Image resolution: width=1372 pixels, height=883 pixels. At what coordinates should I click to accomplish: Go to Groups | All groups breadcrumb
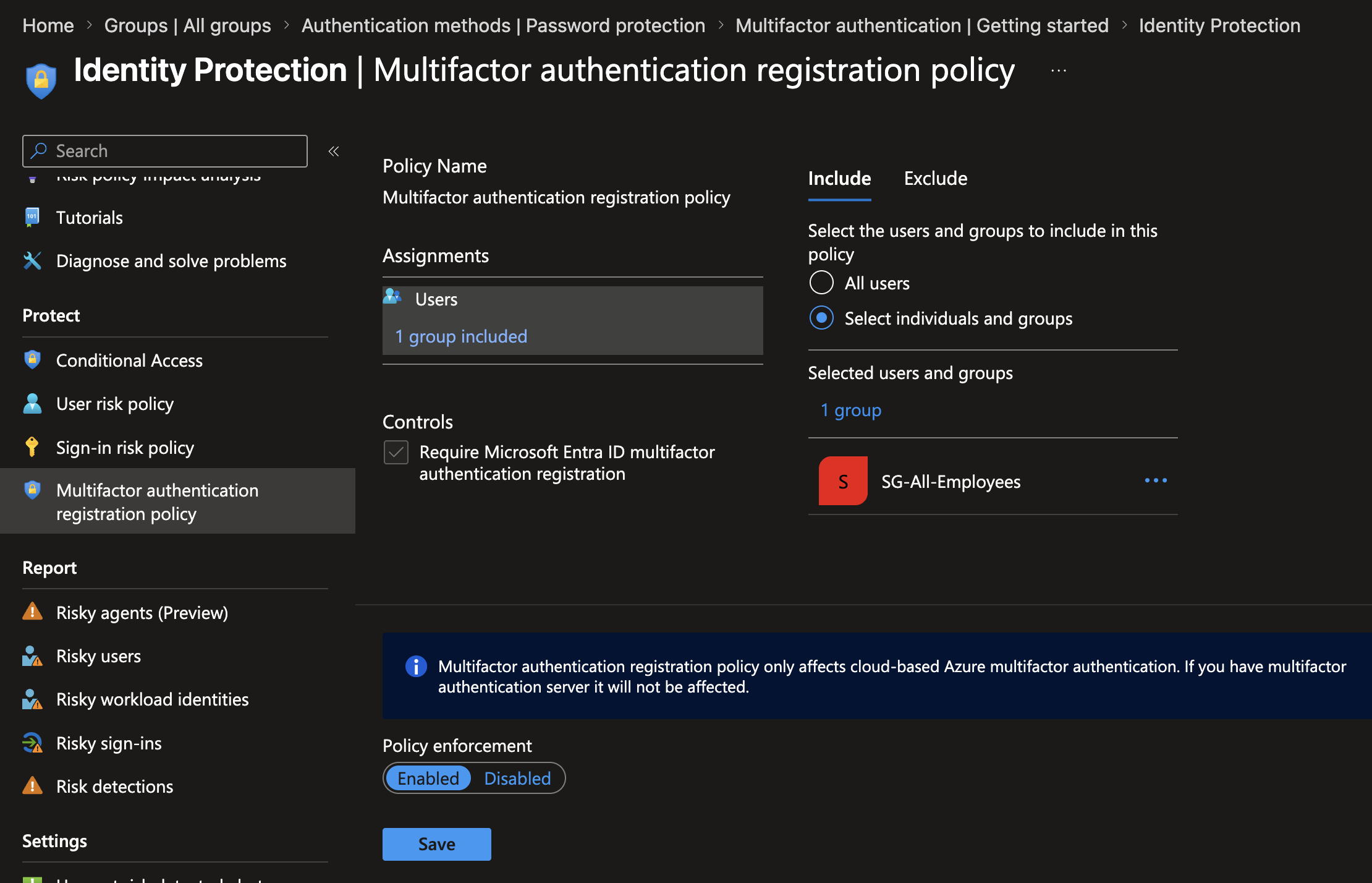tap(187, 25)
